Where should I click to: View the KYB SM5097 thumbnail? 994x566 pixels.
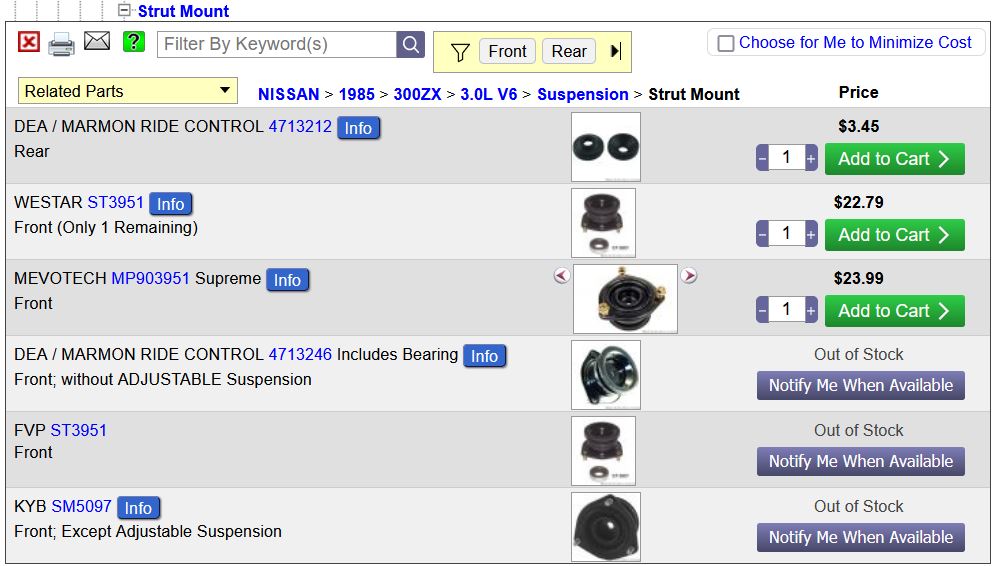[606, 527]
